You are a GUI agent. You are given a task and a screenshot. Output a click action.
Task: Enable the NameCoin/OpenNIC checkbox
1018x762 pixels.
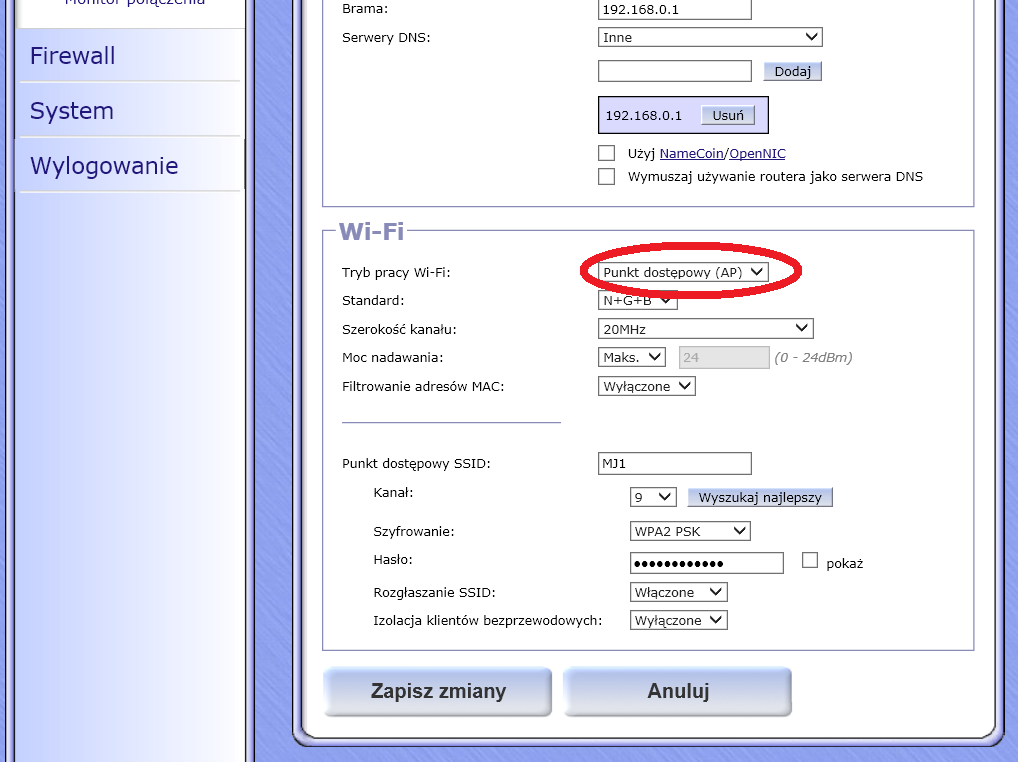[606, 153]
